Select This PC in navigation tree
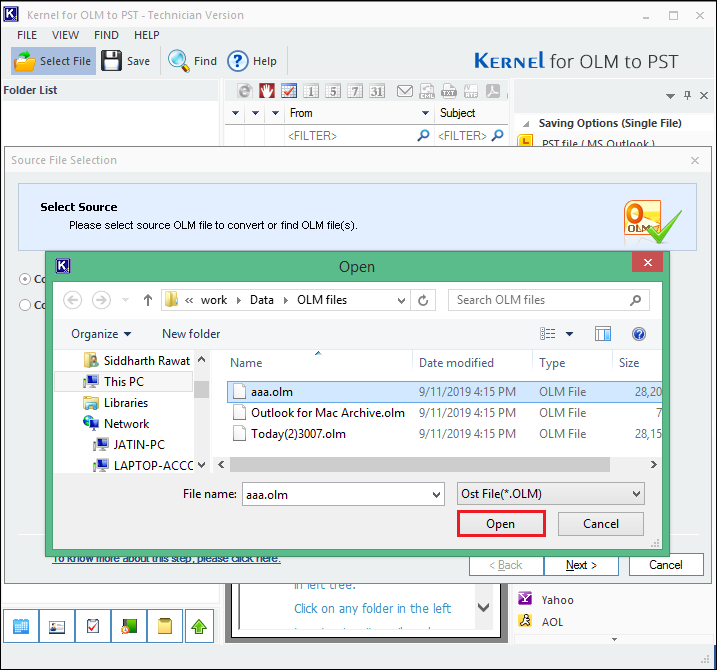This screenshot has height=670, width=717. tap(123, 381)
